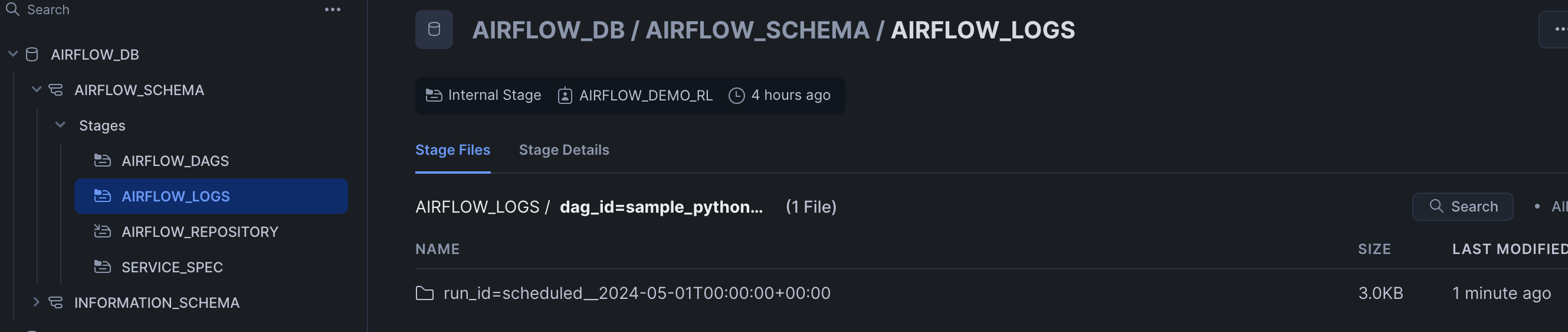Collapse the AIRFLOW_DB tree node
This screenshot has height=332, width=1568.
[x=13, y=54]
